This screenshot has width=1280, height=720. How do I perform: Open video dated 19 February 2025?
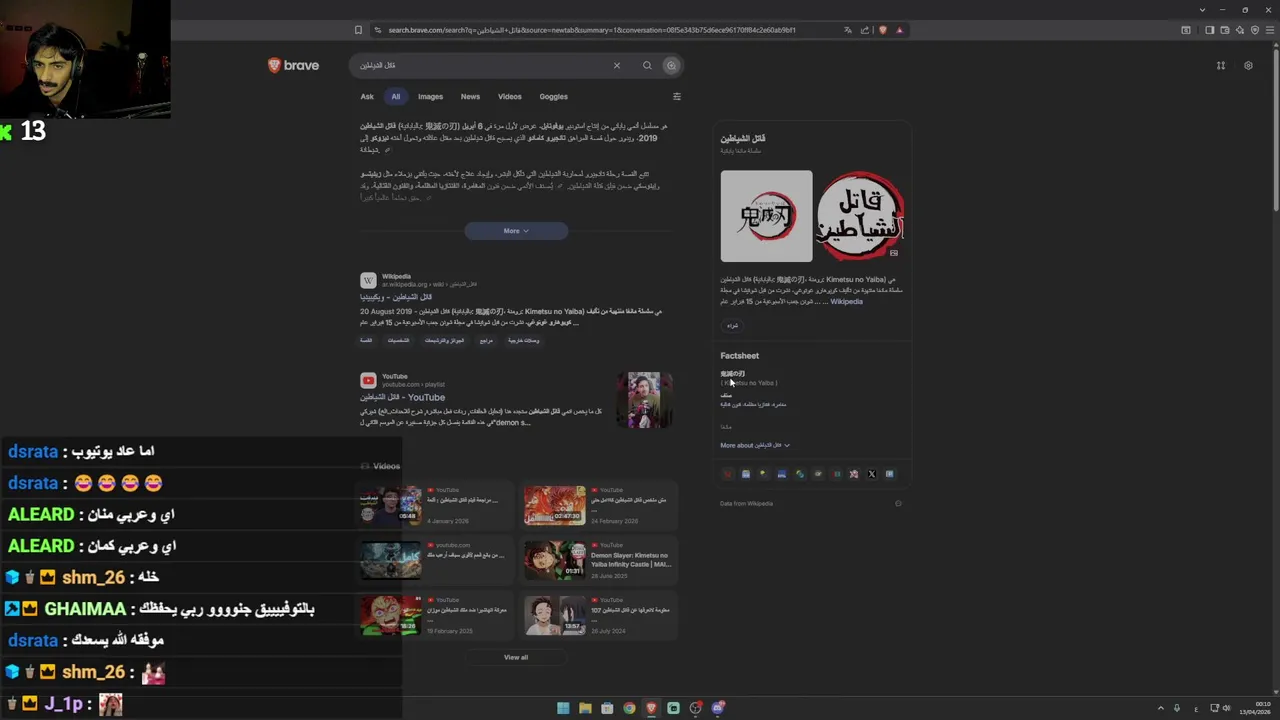pos(434,616)
